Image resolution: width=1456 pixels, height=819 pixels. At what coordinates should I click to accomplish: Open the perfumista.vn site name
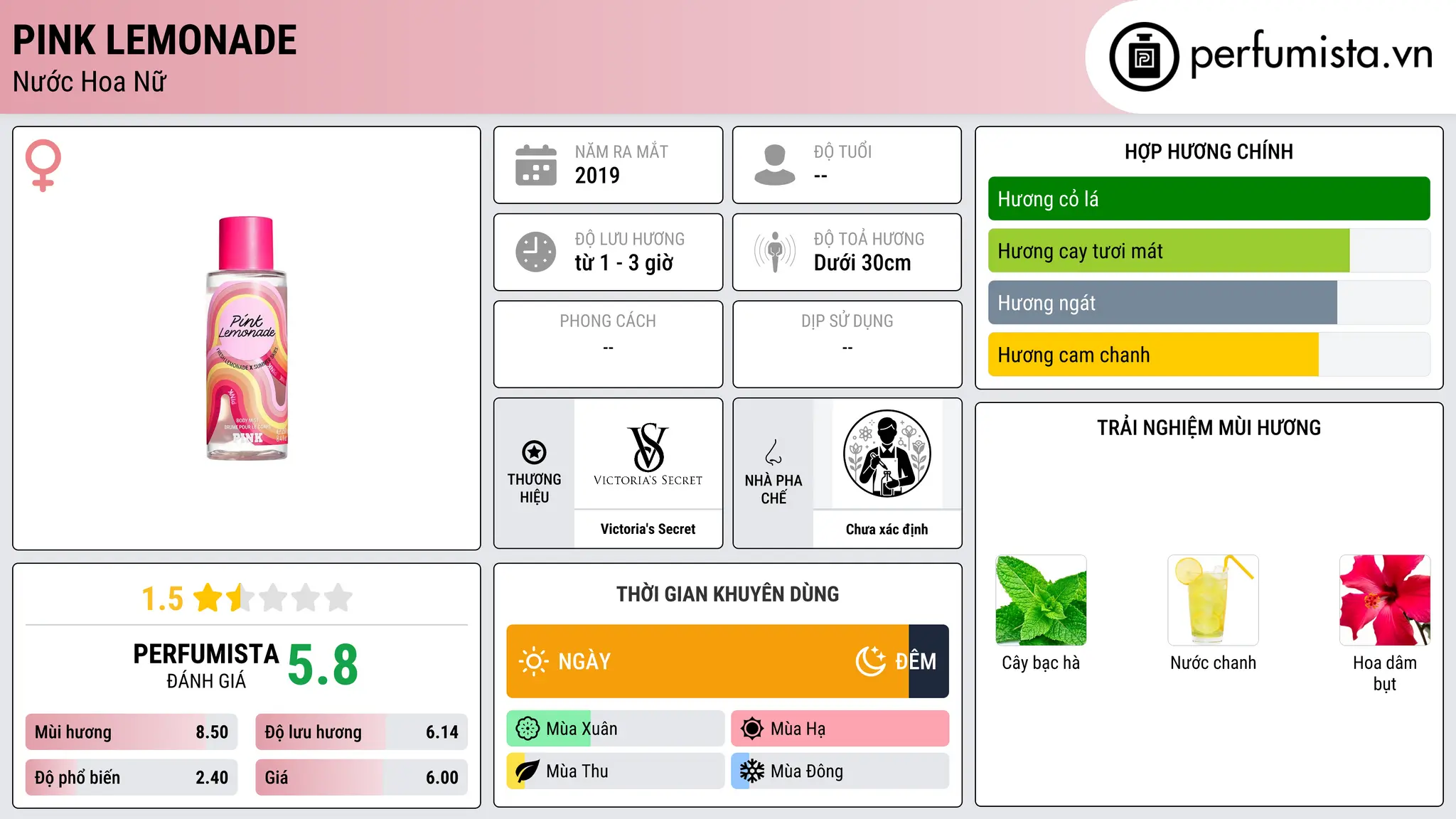coord(1312,54)
